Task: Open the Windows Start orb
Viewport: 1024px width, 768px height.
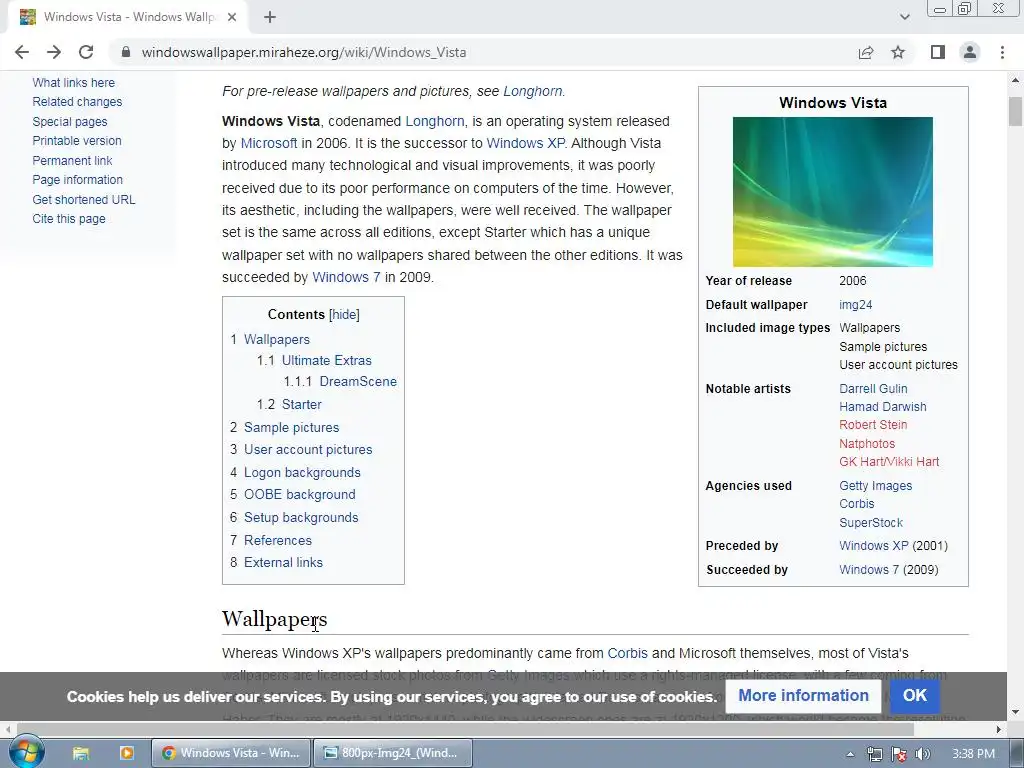Action: (26, 752)
